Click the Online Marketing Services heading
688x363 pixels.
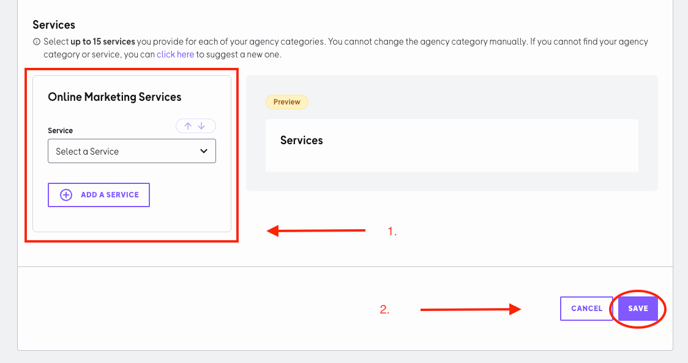click(x=115, y=97)
